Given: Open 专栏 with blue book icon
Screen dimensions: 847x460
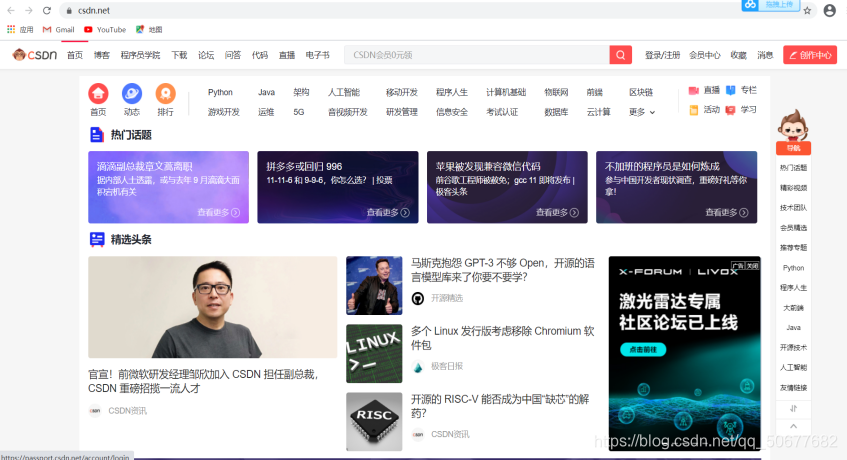Looking at the screenshot, I should pos(741,90).
